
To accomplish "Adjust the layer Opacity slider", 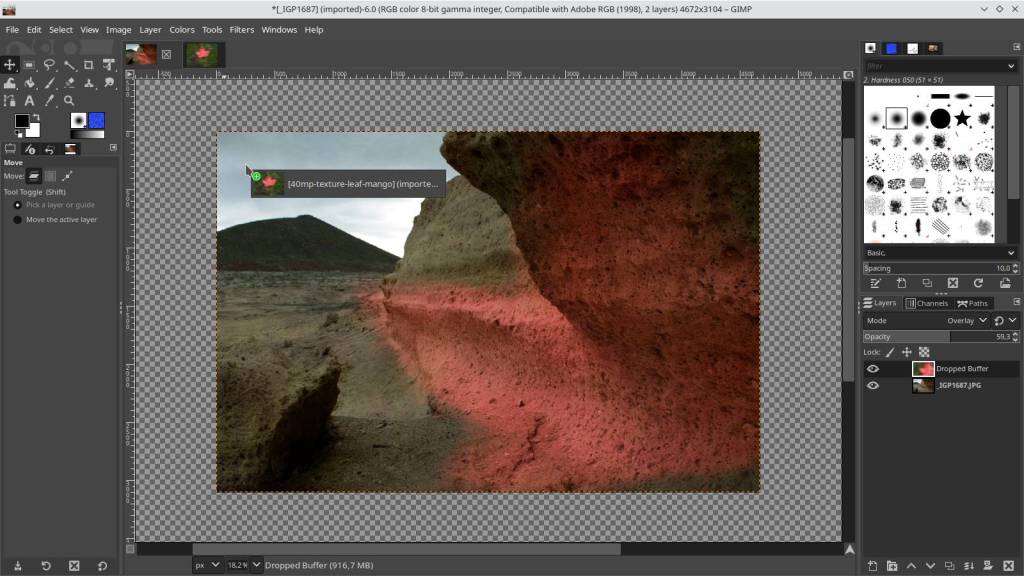I will [940, 337].
